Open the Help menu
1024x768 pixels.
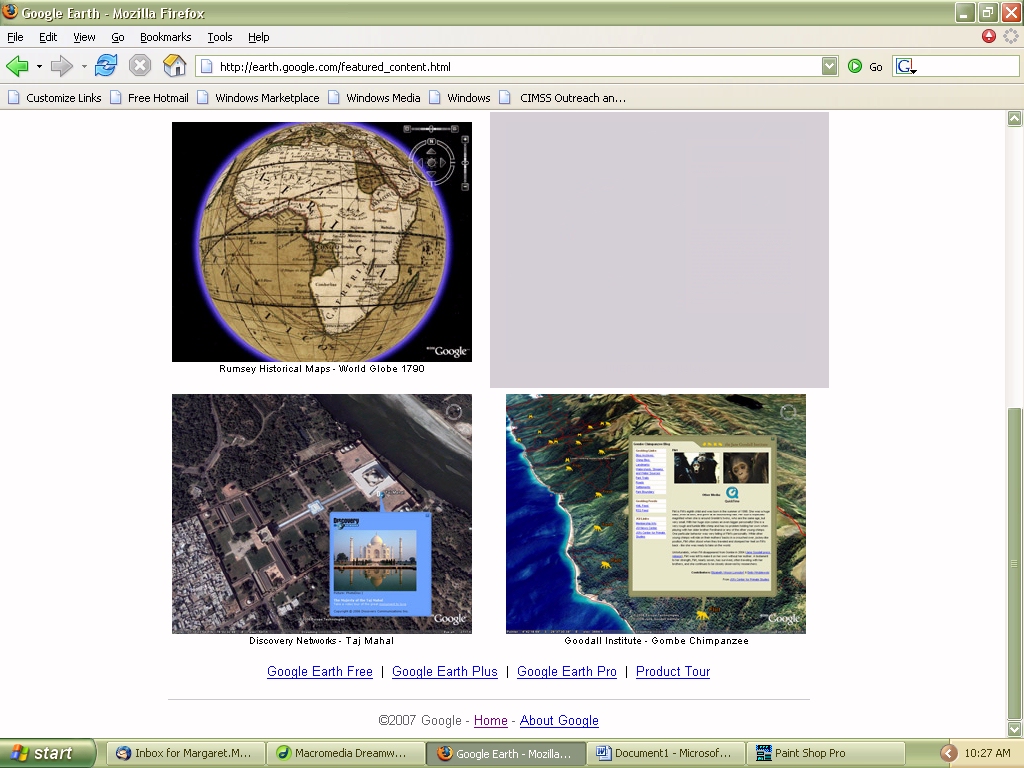pyautogui.click(x=259, y=37)
